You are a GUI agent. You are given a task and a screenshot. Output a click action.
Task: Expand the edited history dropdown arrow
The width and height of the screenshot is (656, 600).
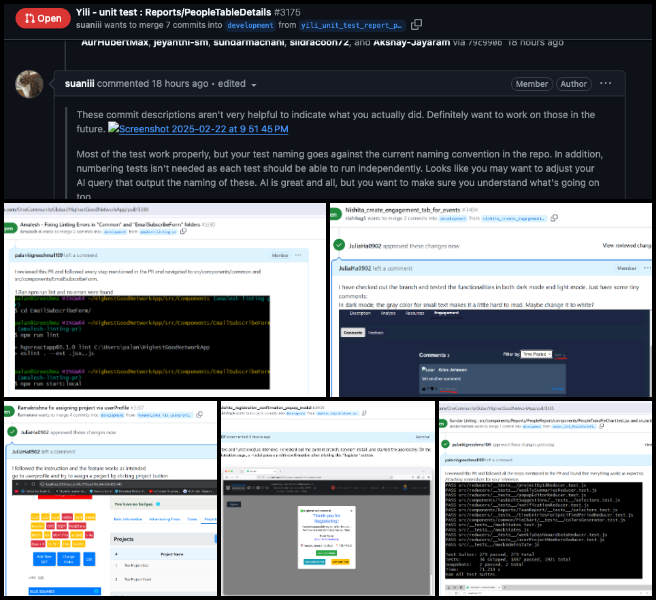[x=254, y=85]
